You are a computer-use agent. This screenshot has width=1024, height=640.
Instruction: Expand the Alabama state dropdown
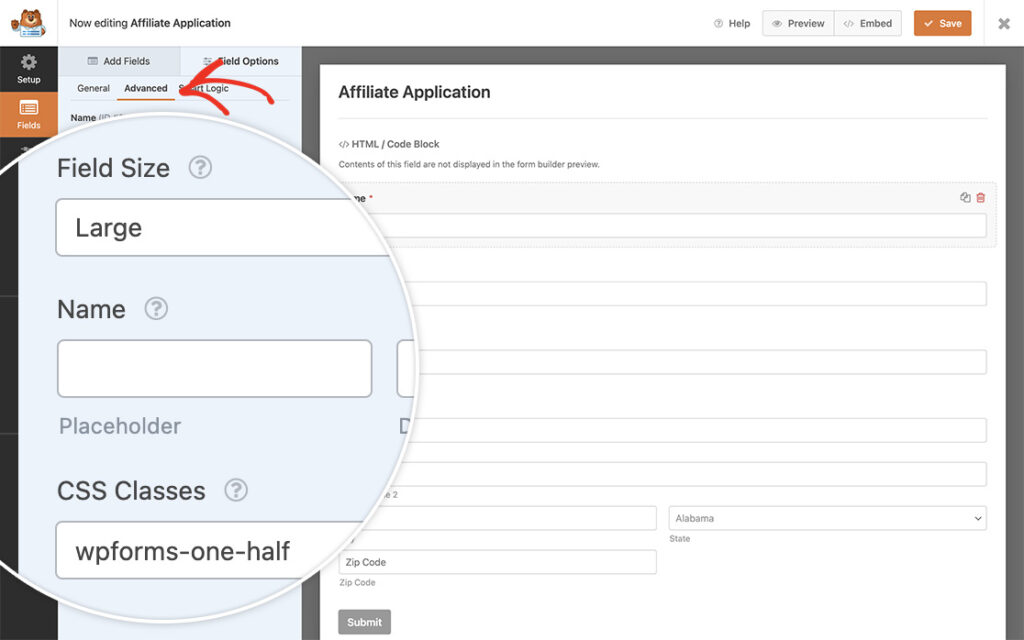click(827, 518)
